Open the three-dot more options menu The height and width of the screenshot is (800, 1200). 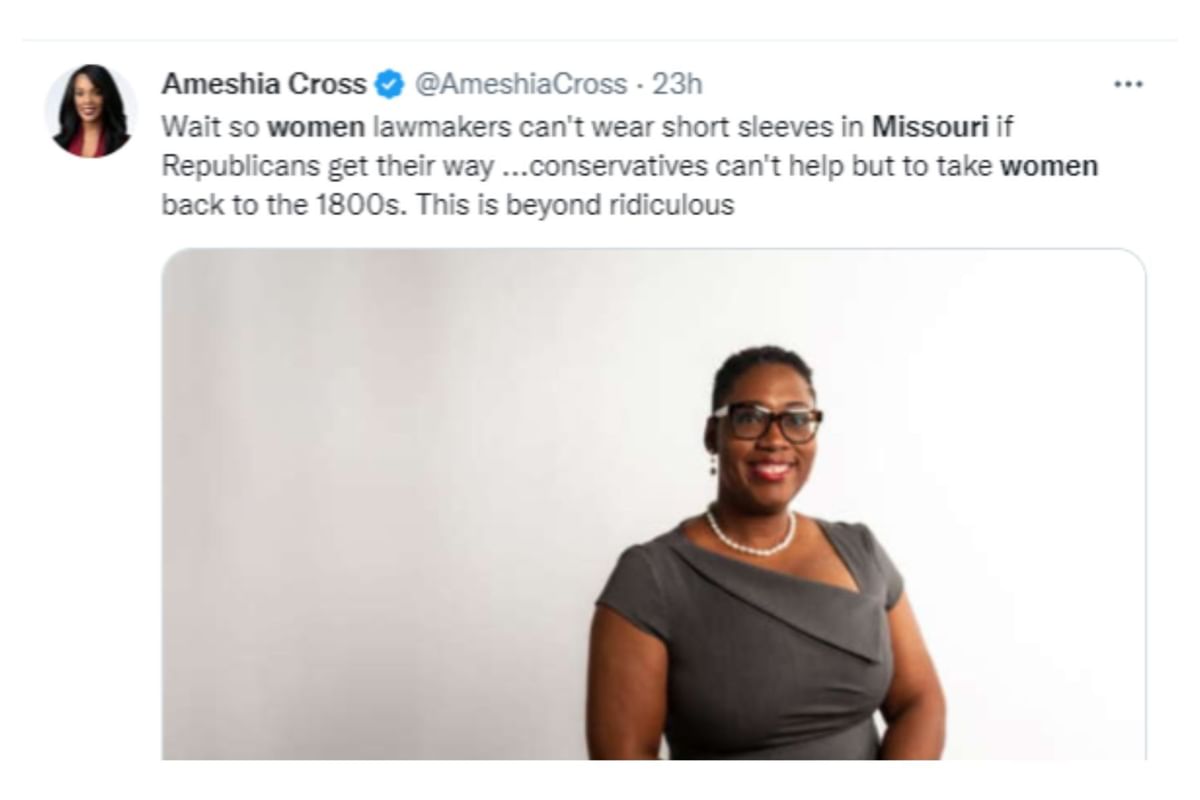click(x=1128, y=85)
